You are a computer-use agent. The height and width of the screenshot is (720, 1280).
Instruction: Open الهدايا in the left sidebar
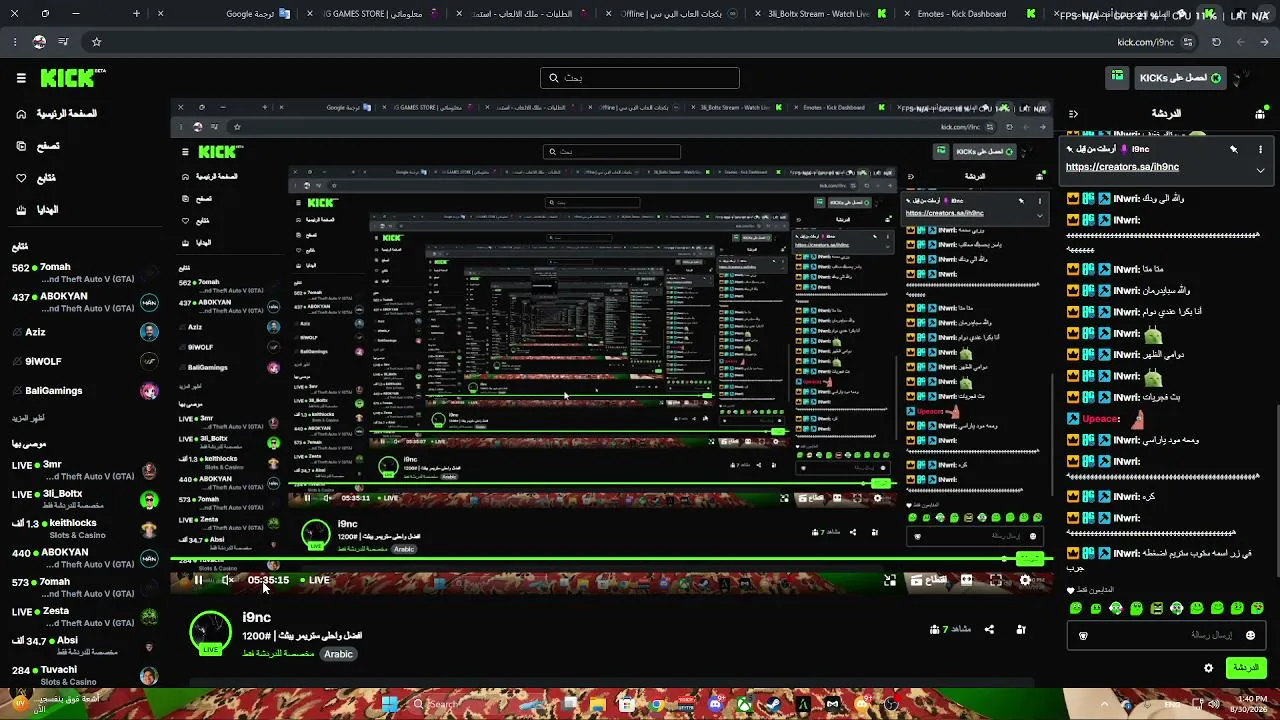click(x=39, y=210)
